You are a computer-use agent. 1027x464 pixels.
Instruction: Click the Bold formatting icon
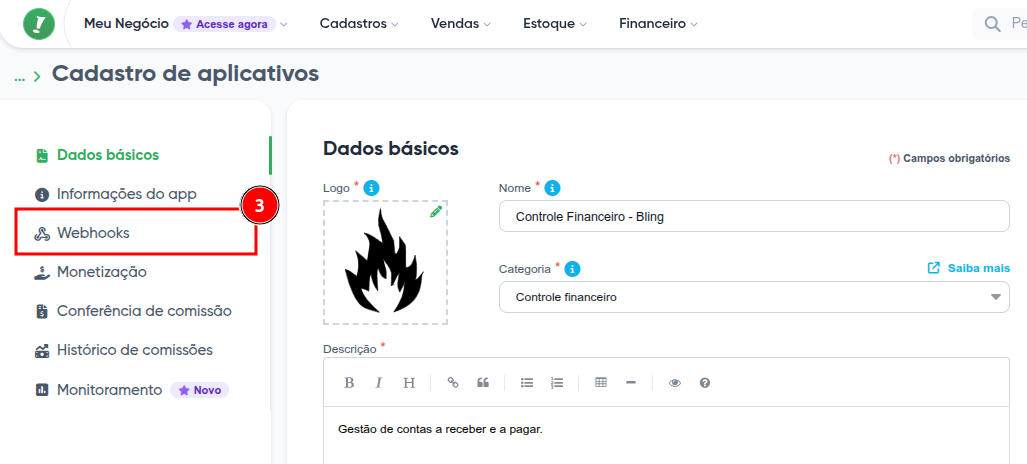349,383
